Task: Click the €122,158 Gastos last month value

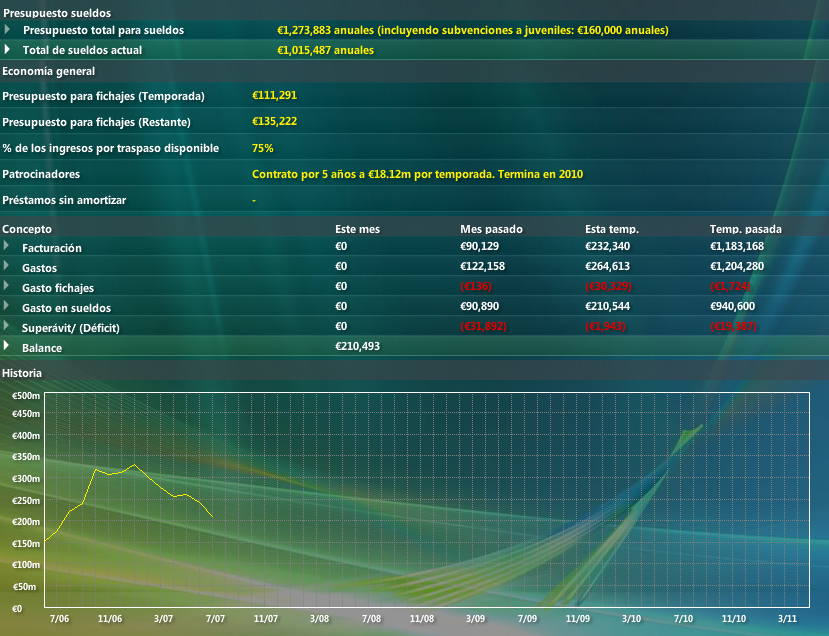Action: pos(482,266)
